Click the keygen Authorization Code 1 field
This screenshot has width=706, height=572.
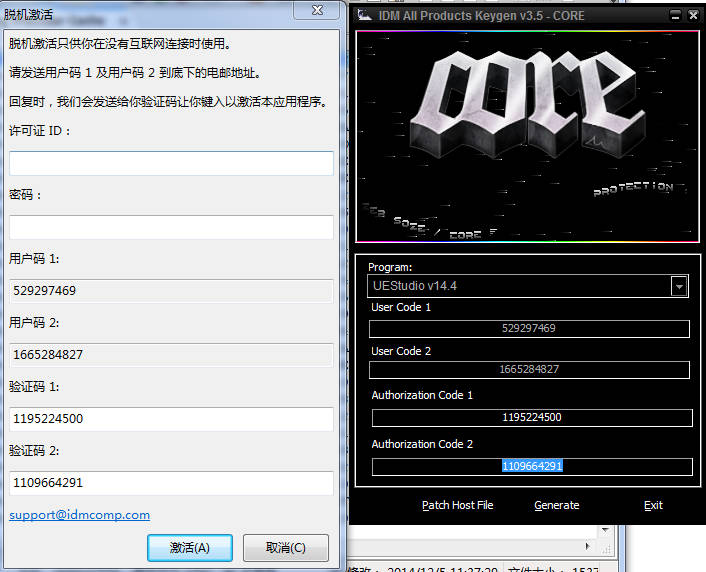click(x=531, y=418)
